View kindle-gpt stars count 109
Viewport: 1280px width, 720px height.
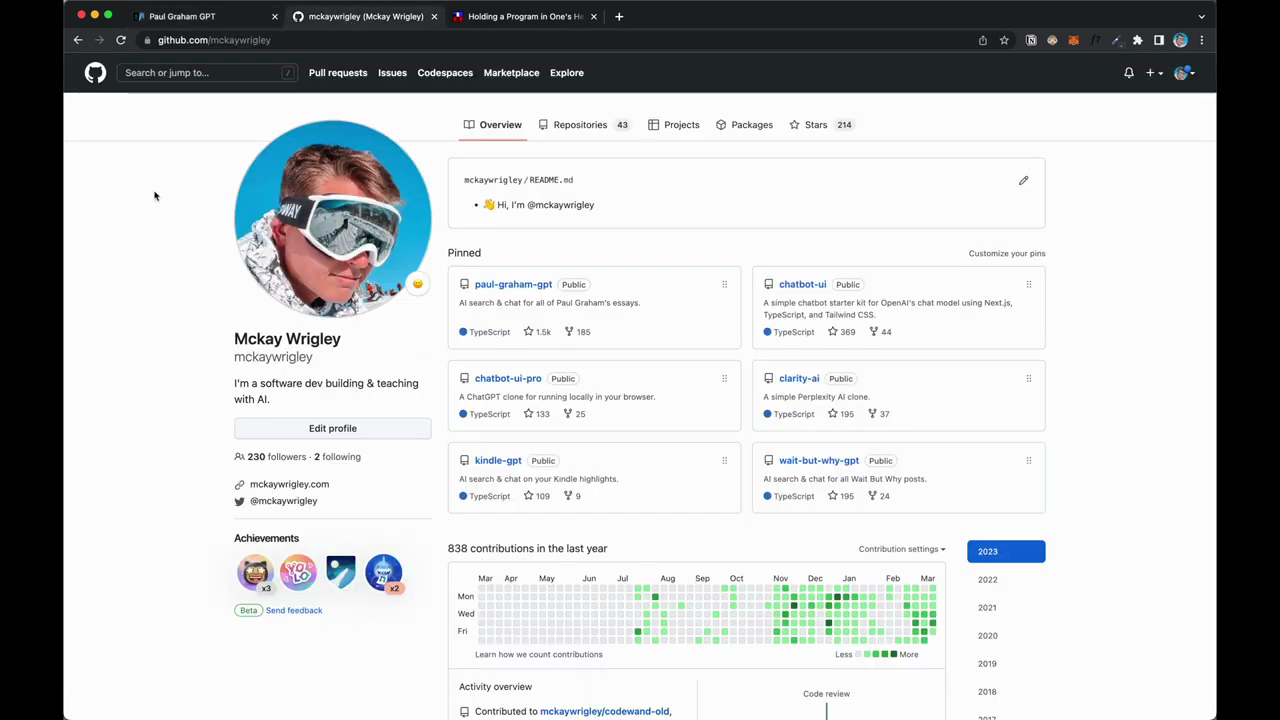537,496
